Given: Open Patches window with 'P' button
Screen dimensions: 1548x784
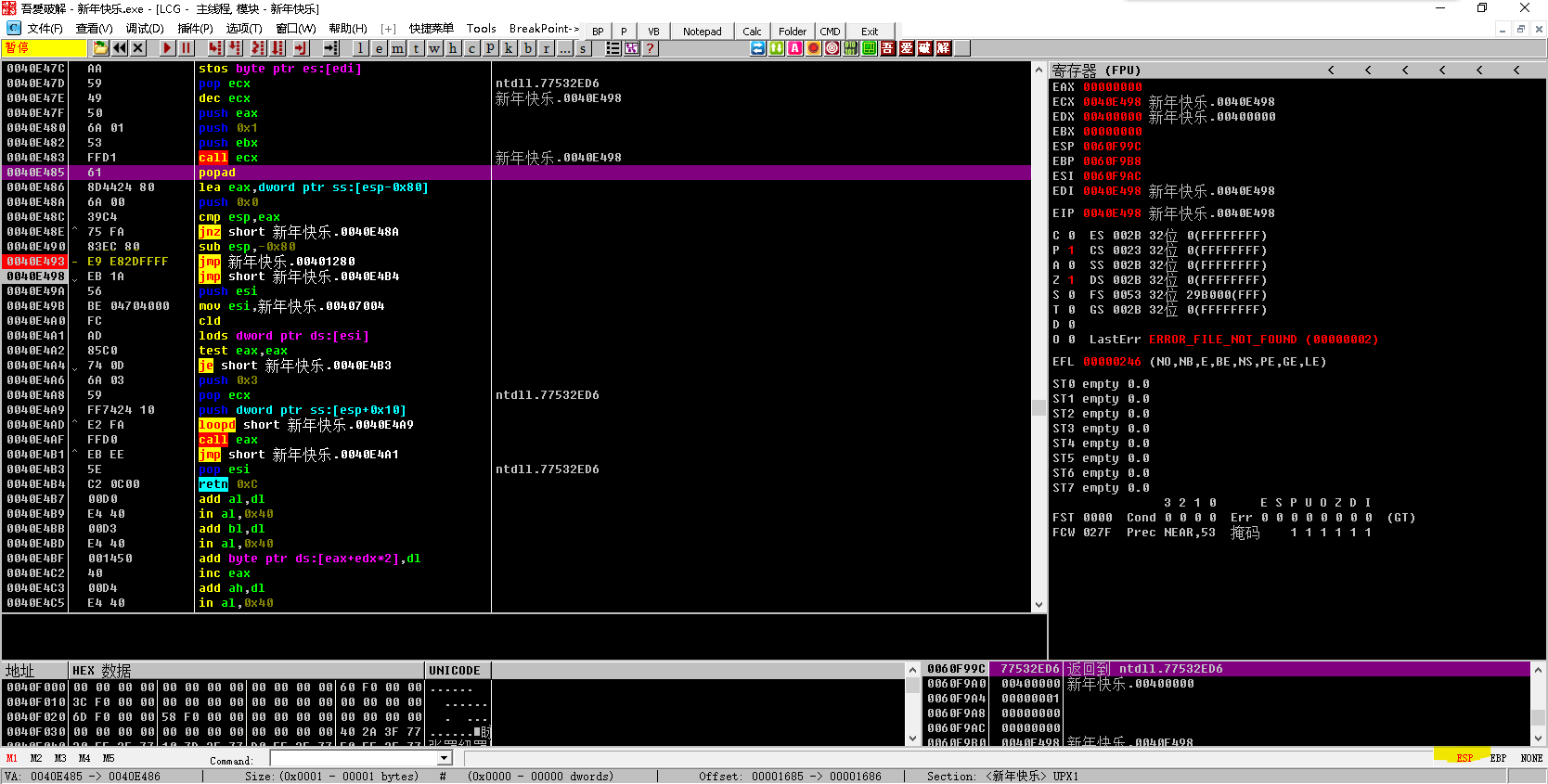Looking at the screenshot, I should (x=490, y=48).
